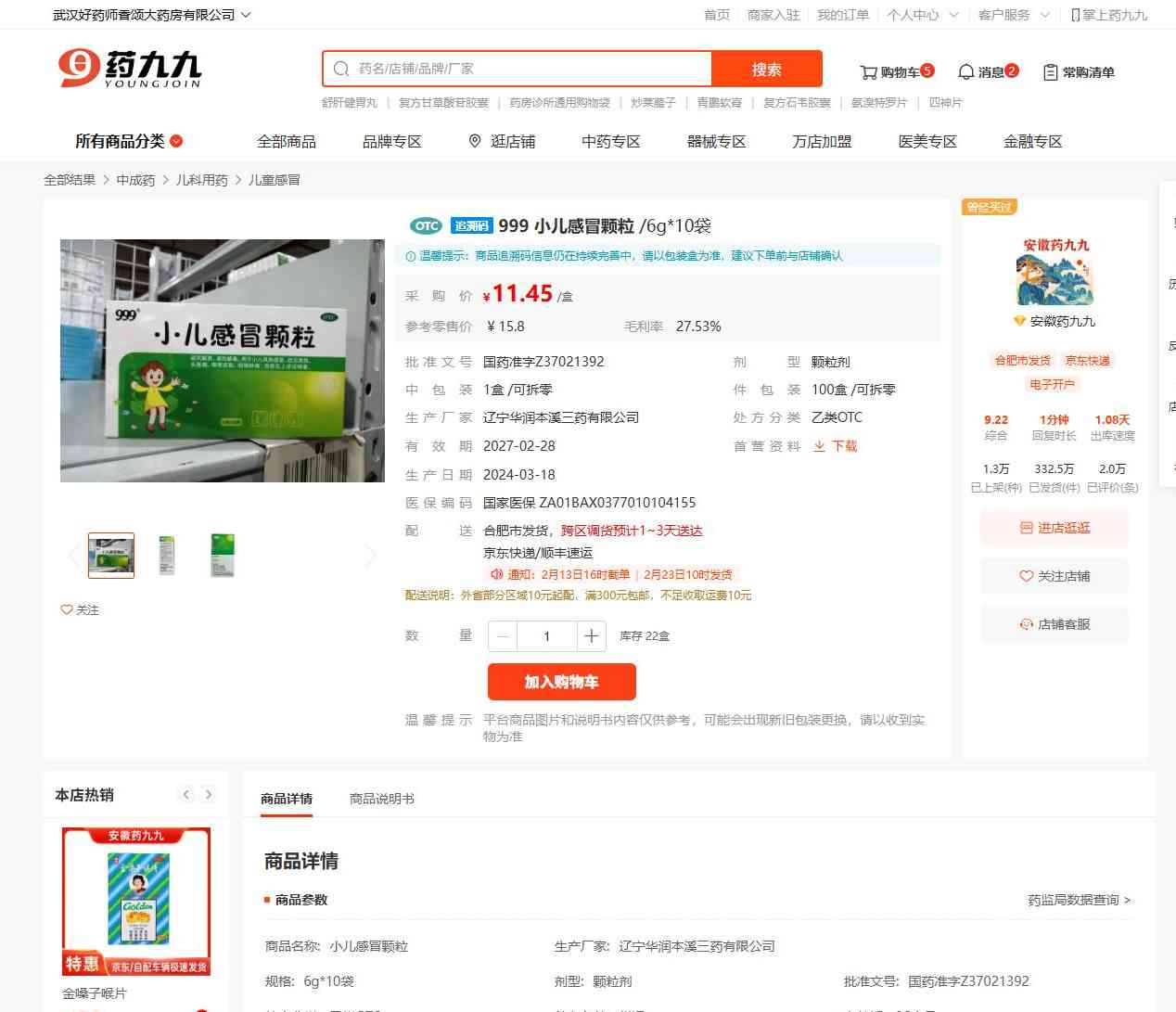Open the frequent purchase list icon
Viewport: 1176px width, 1012px height.
[x=1050, y=72]
